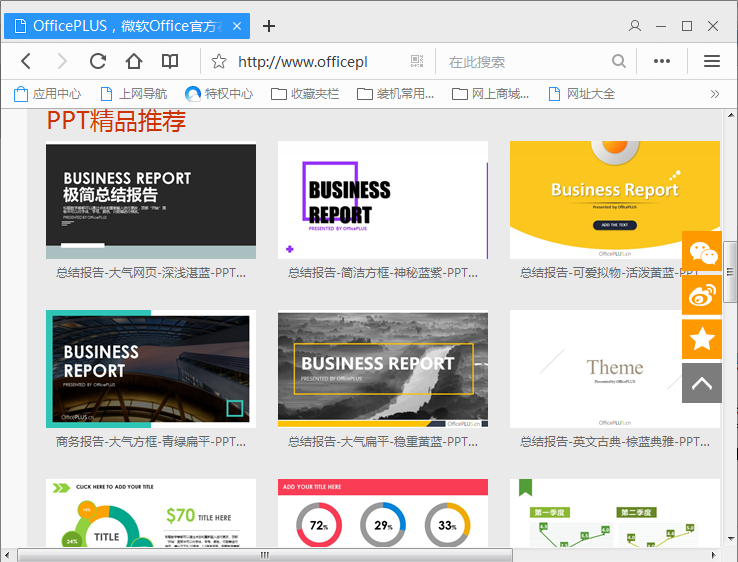
Task: Open the Theme classic template thumbnail
Action: (615, 369)
